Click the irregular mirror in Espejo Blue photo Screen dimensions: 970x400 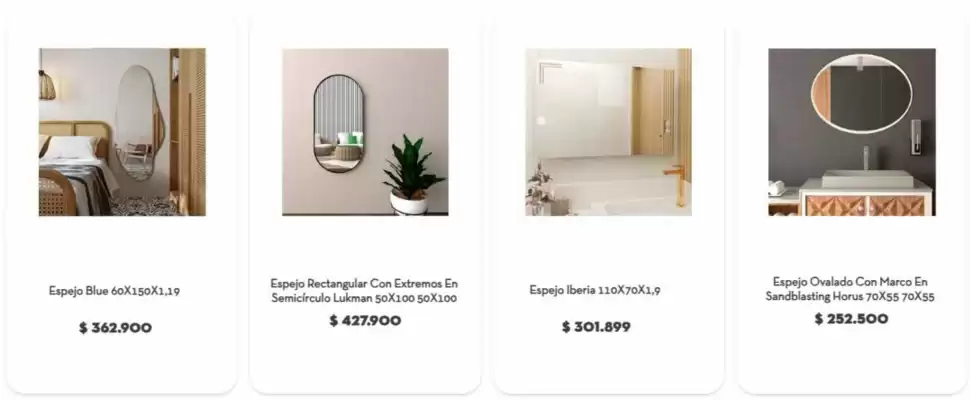(x=139, y=122)
